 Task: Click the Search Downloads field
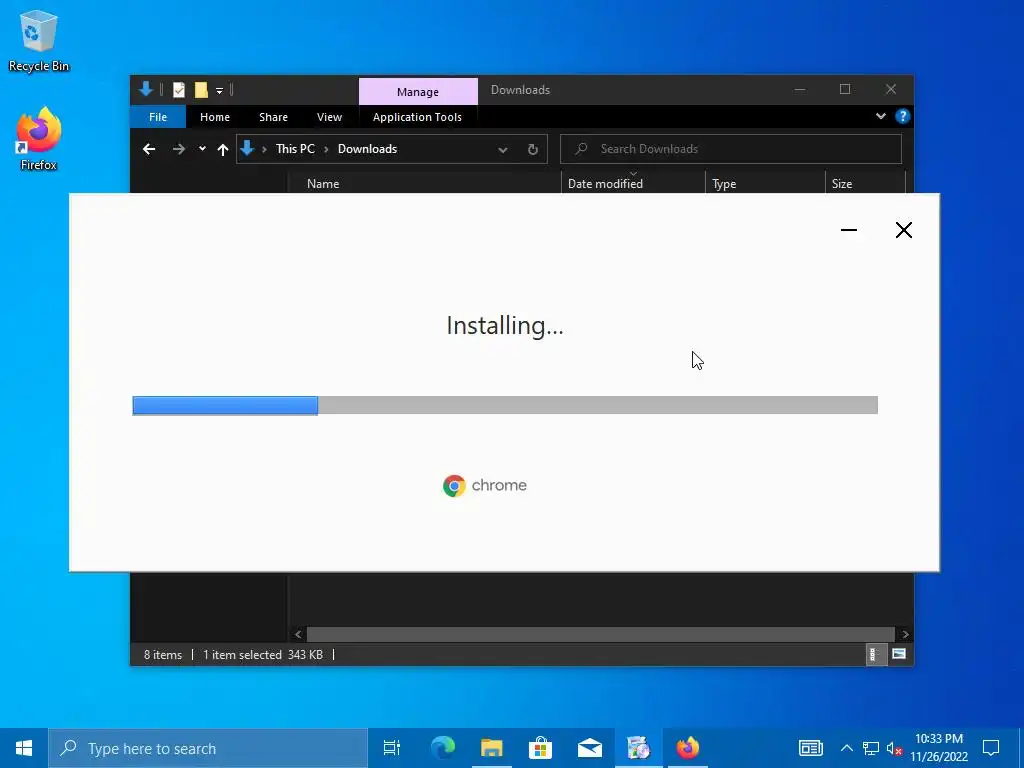(731, 149)
